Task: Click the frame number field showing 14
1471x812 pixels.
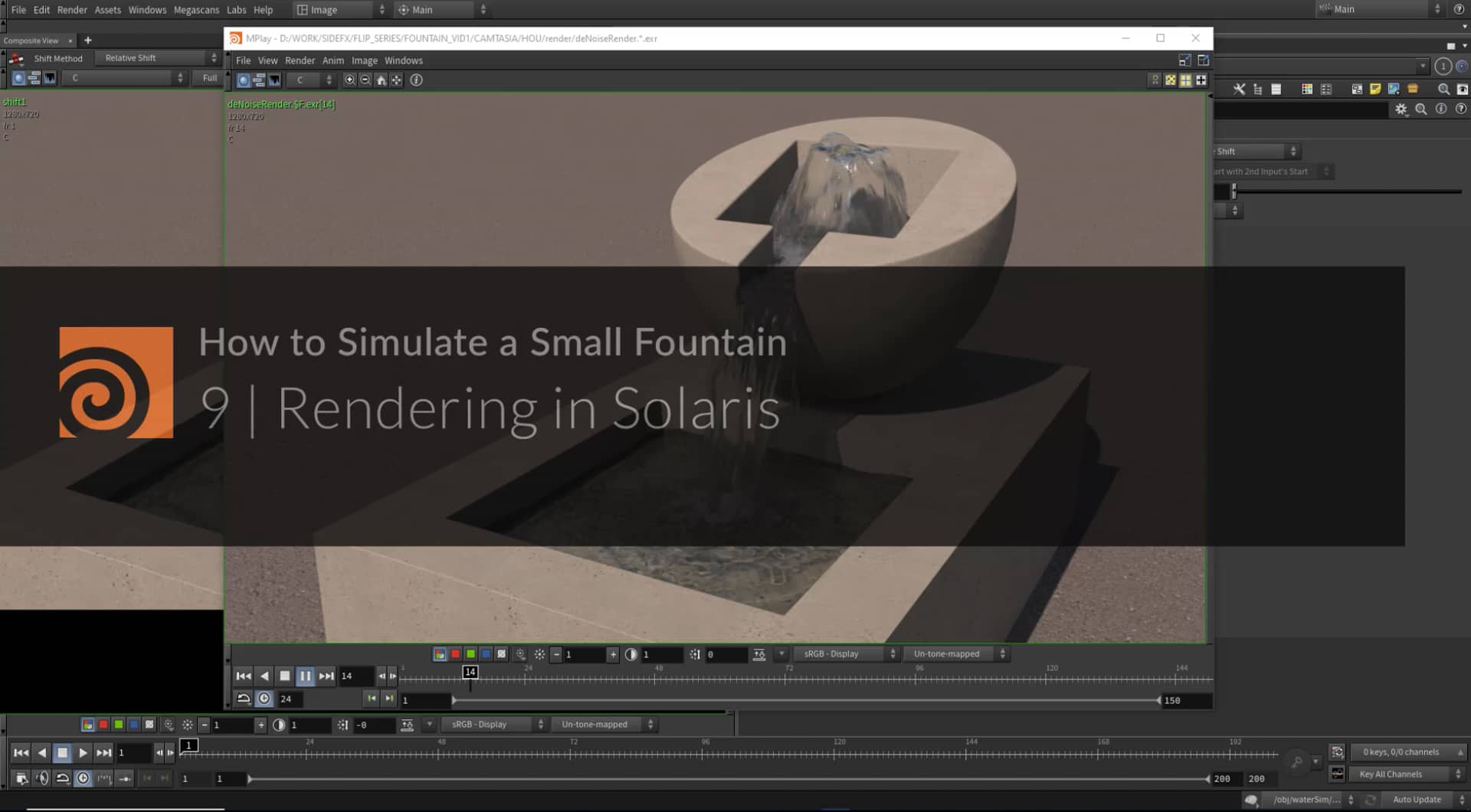Action: [355, 676]
